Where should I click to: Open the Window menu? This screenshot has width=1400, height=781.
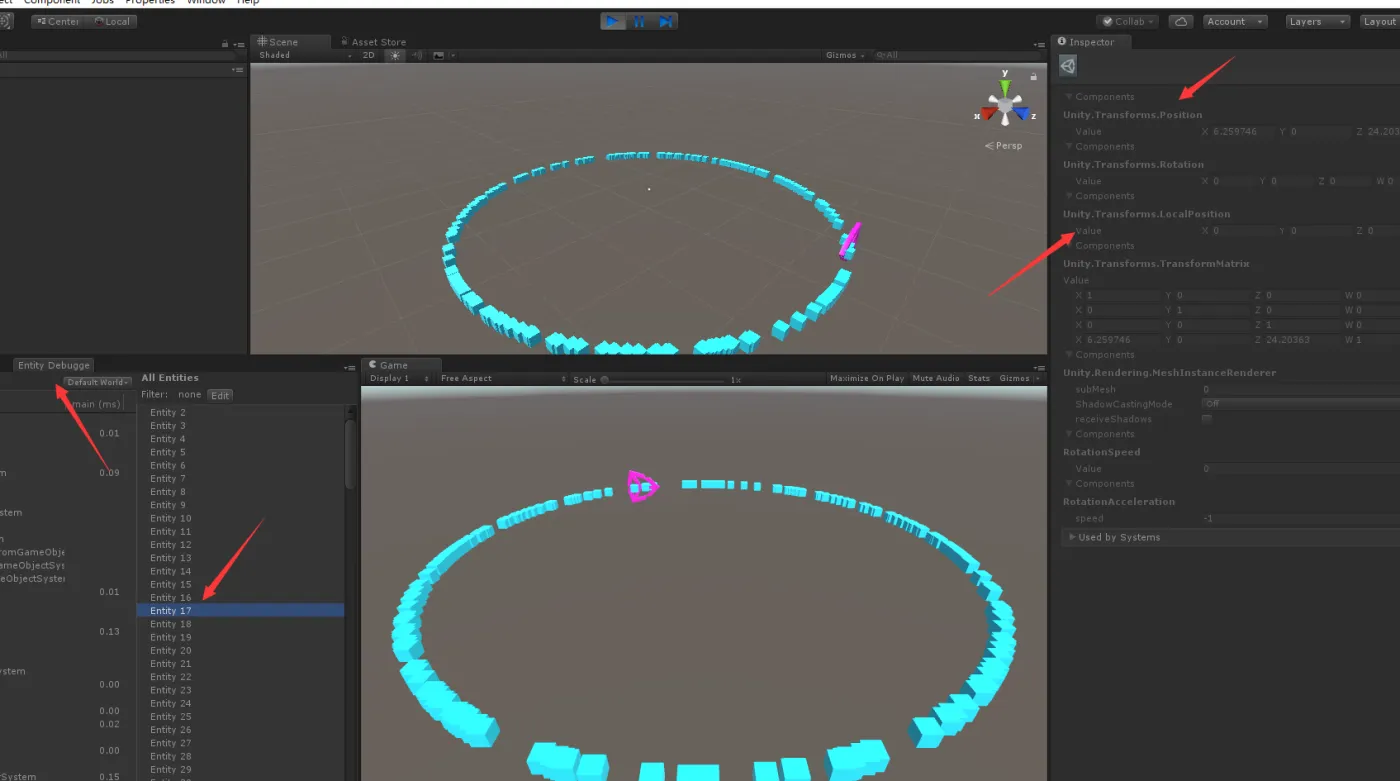point(206,3)
